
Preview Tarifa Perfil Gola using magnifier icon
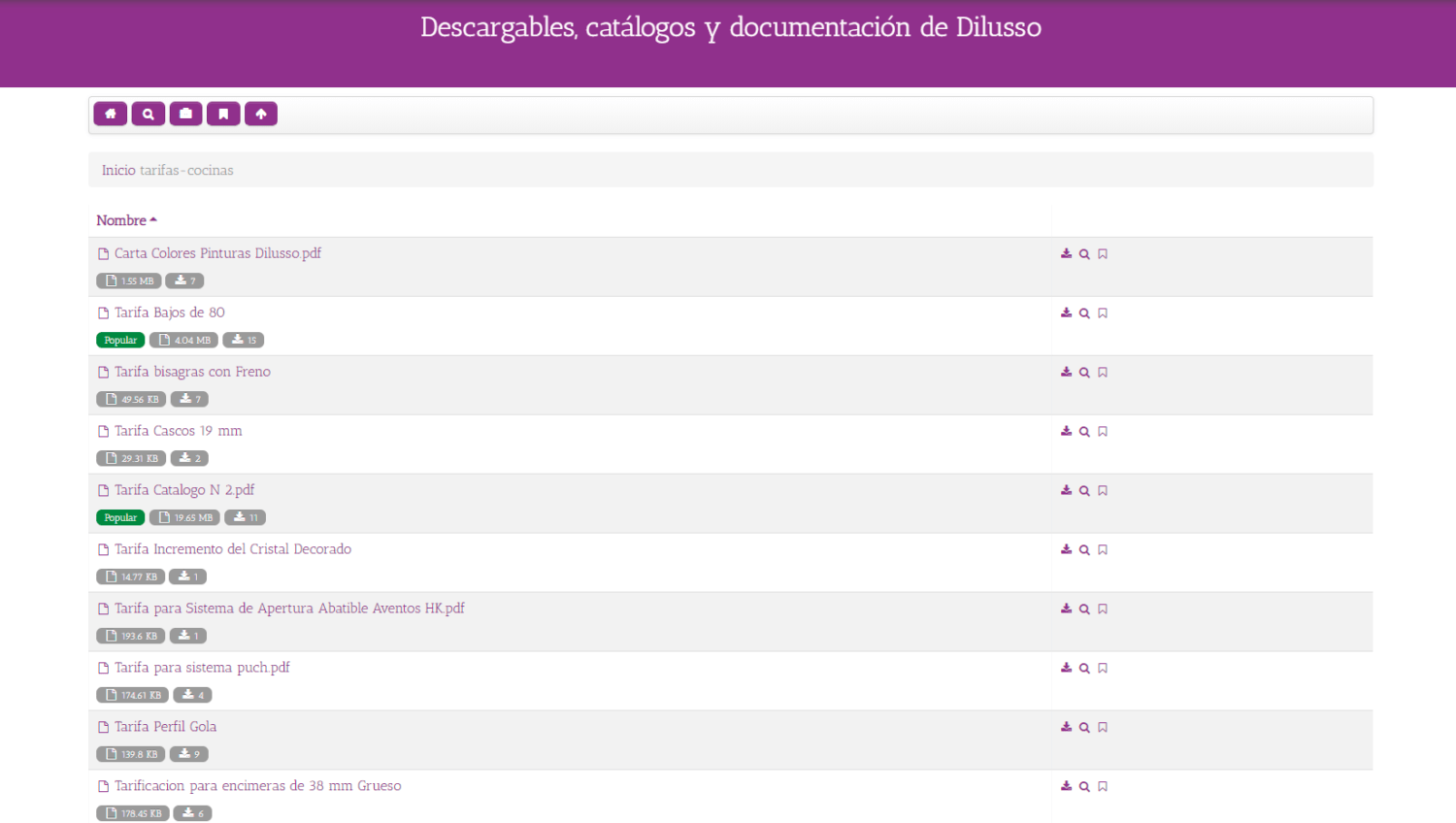[1084, 727]
